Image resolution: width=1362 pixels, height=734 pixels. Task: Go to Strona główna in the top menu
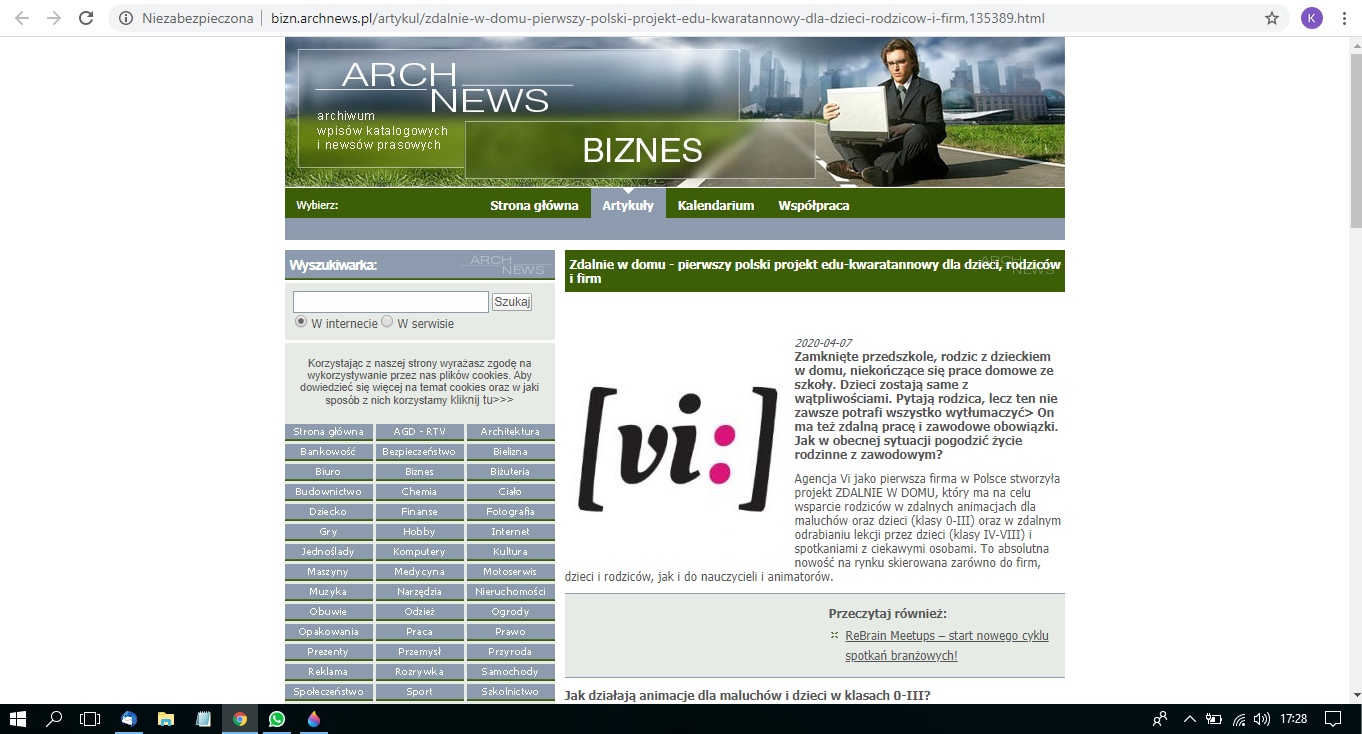[534, 205]
